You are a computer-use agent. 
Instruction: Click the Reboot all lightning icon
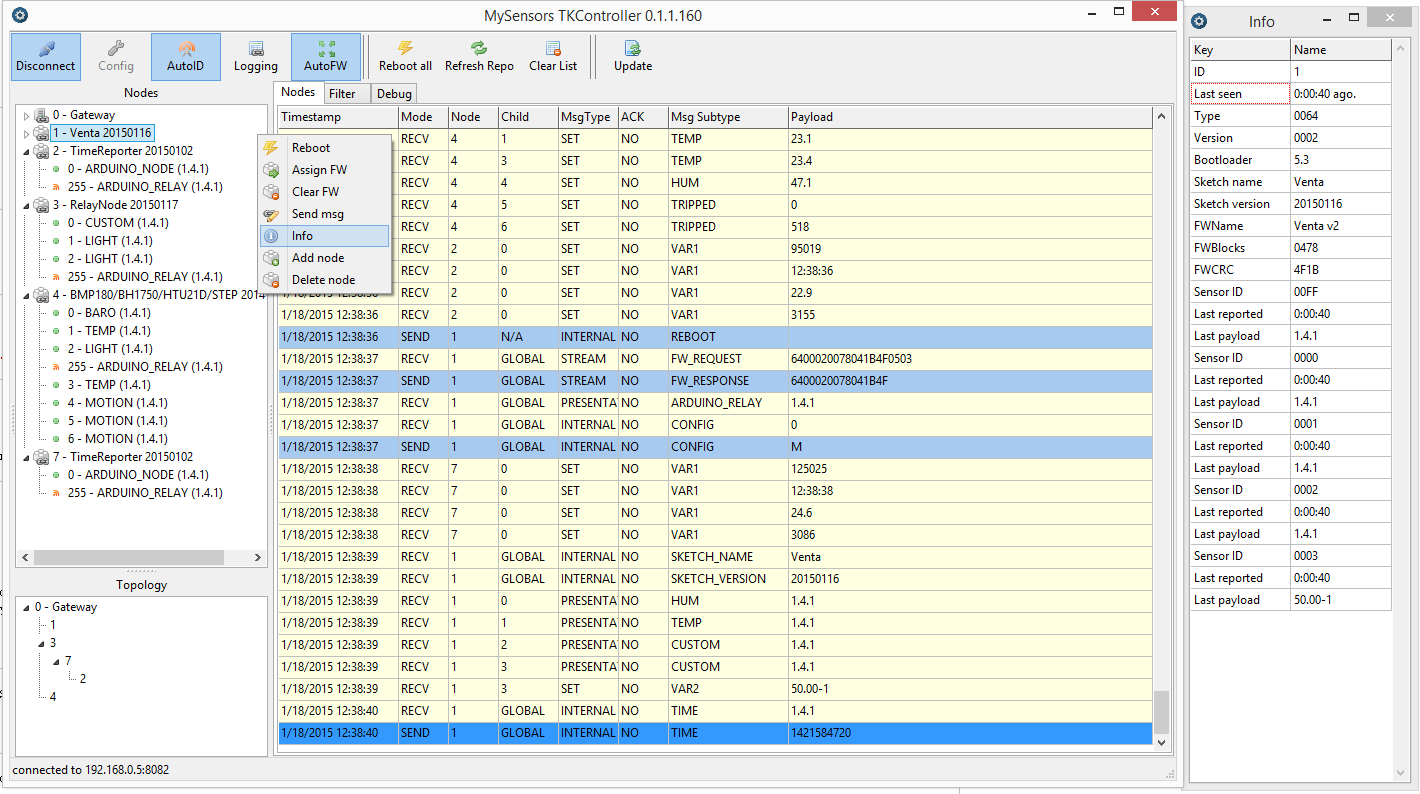[405, 48]
